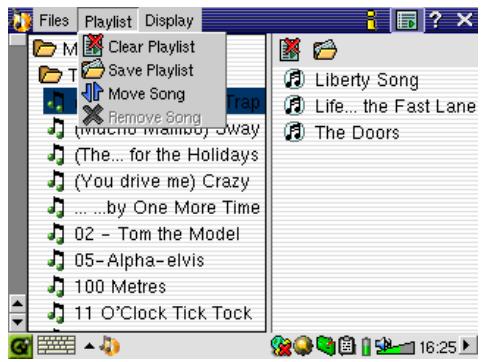Click the music player taskbar icon
Viewport: 484px width, 362px height.
110,346
